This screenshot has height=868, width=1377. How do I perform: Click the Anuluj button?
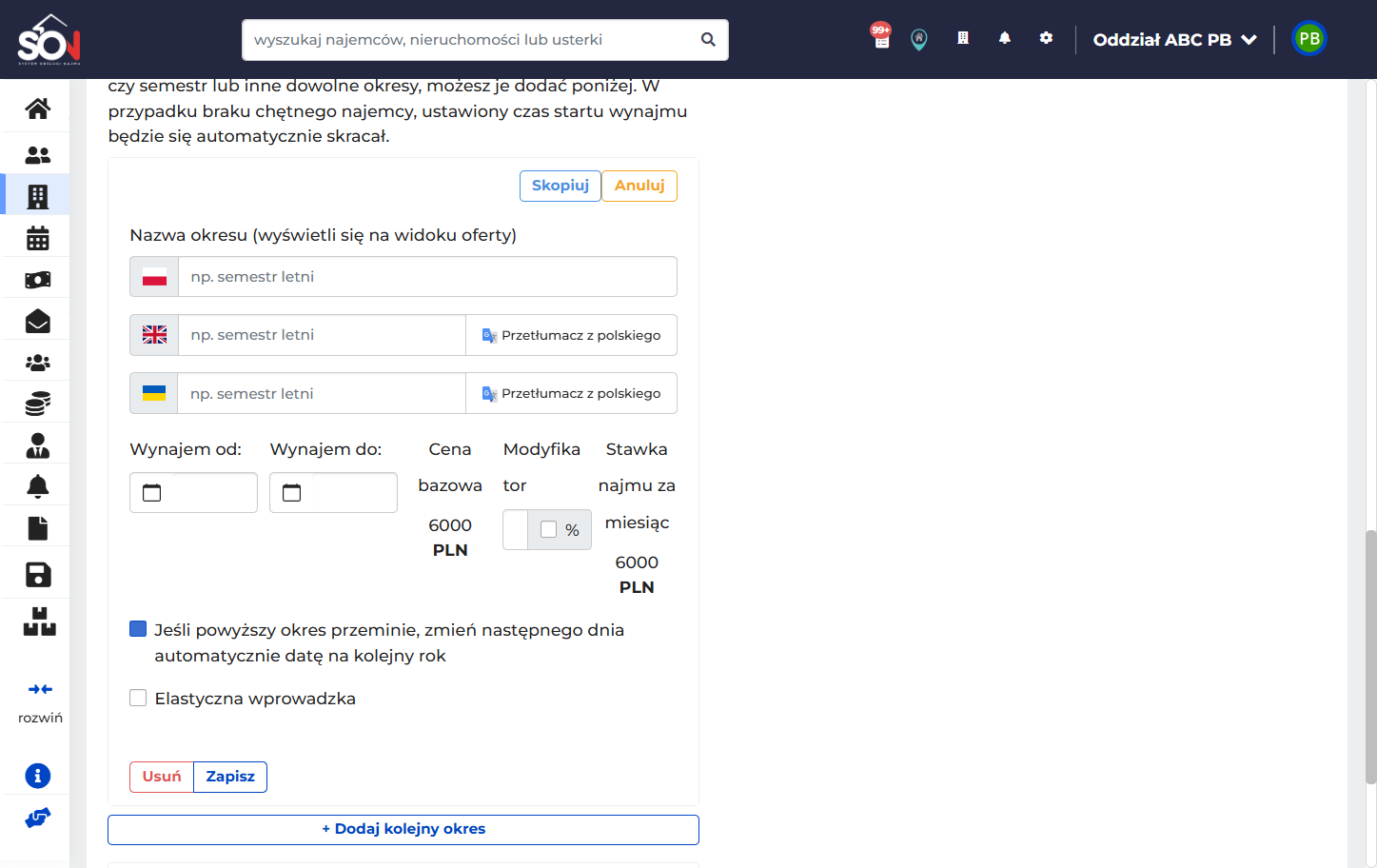tap(639, 186)
